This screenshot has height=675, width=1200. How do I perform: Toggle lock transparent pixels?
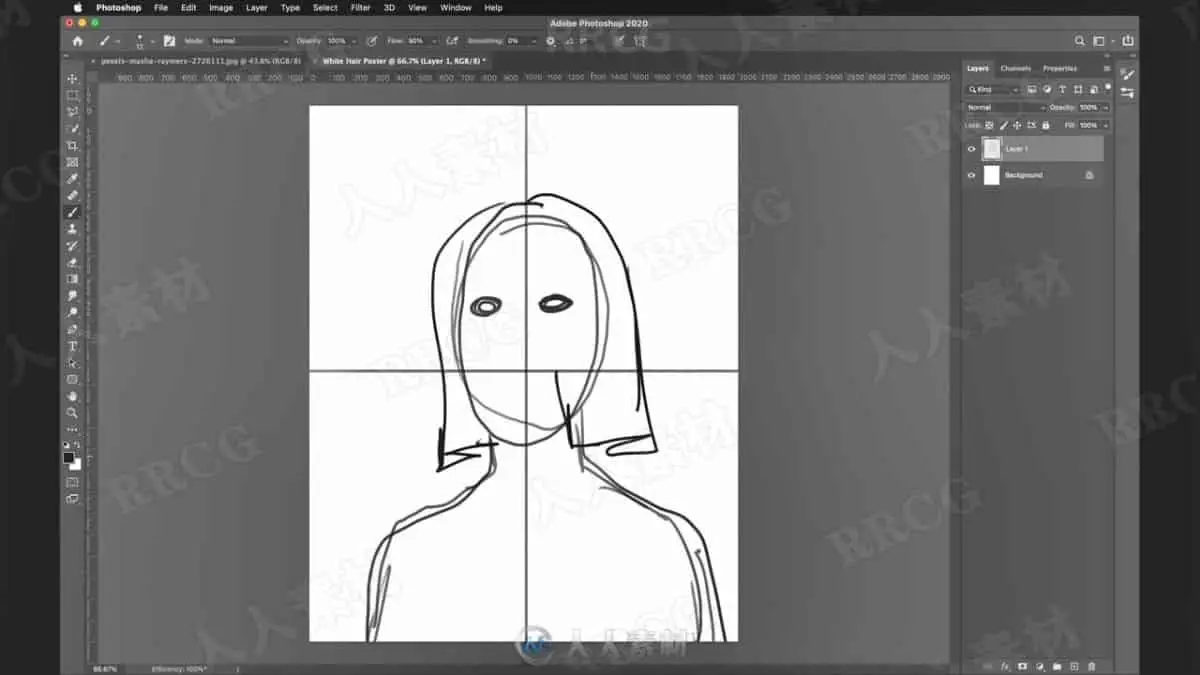[x=989, y=125]
